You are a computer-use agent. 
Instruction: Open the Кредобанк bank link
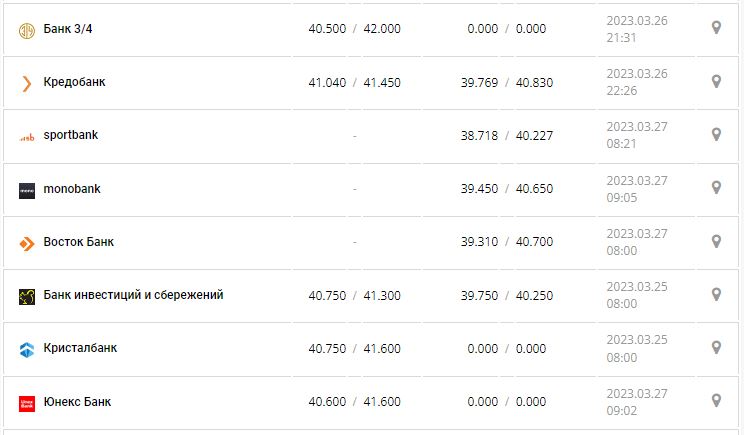click(75, 82)
